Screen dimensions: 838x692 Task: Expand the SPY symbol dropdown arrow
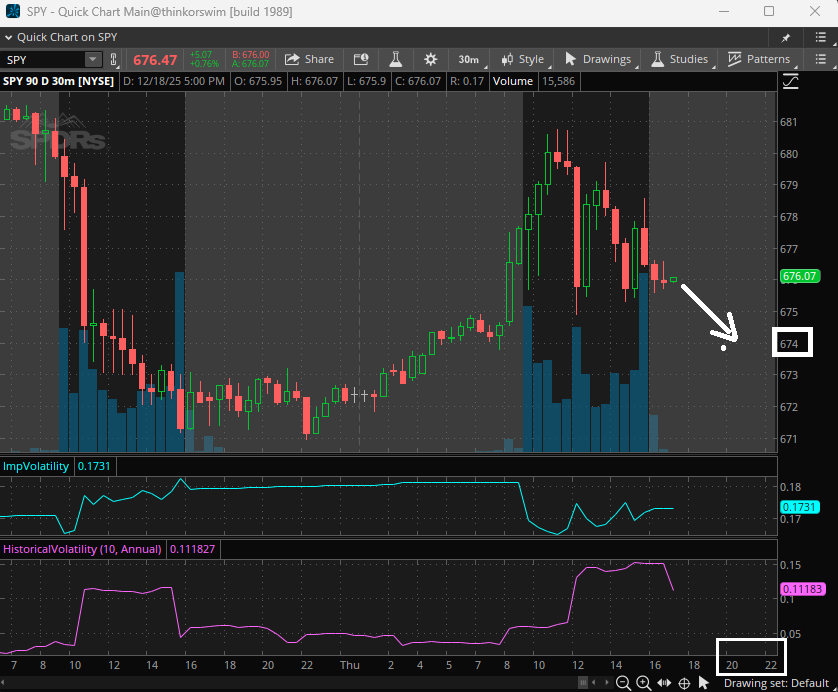[93, 59]
